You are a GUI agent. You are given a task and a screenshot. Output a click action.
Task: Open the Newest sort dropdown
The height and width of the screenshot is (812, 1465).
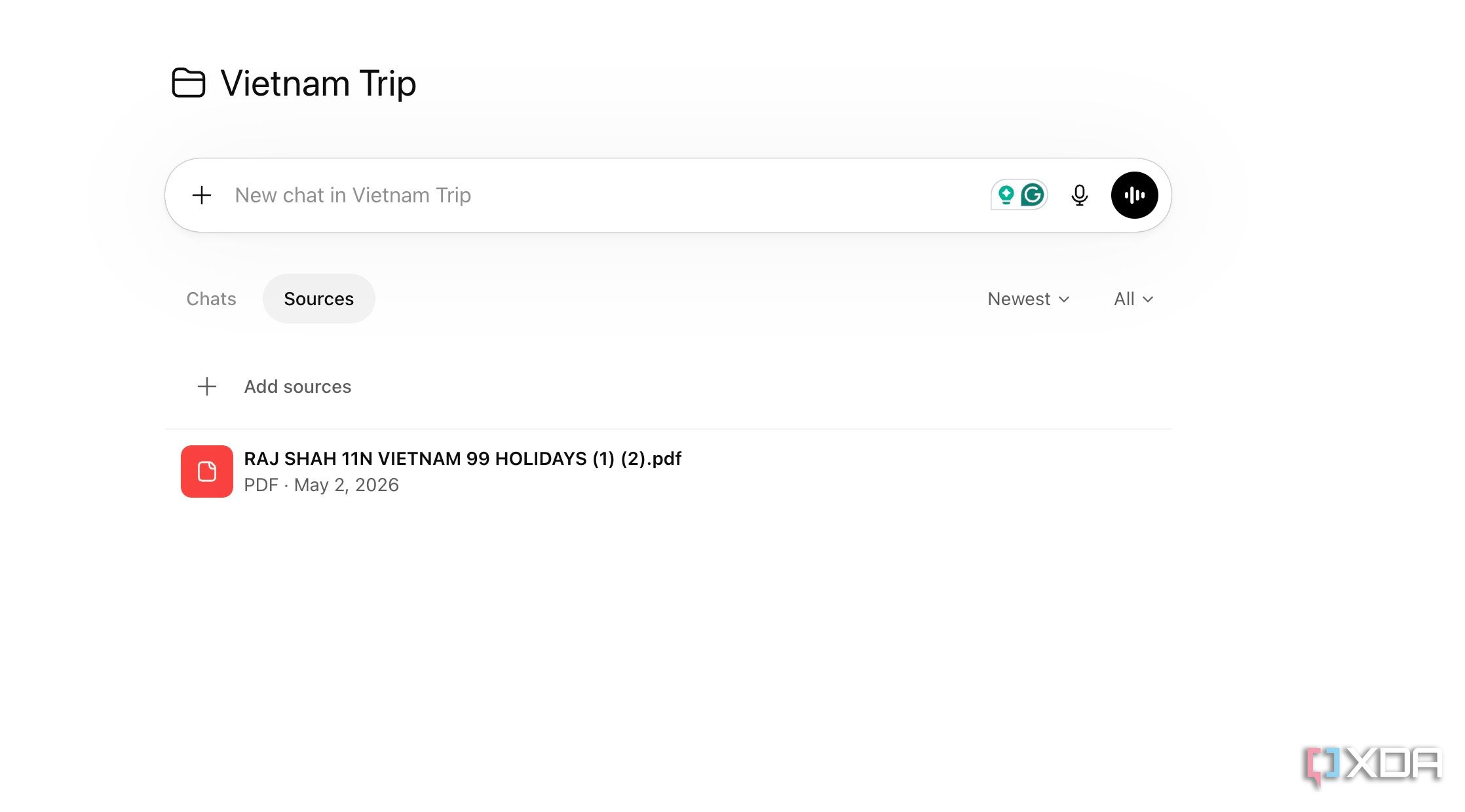[x=1029, y=299]
